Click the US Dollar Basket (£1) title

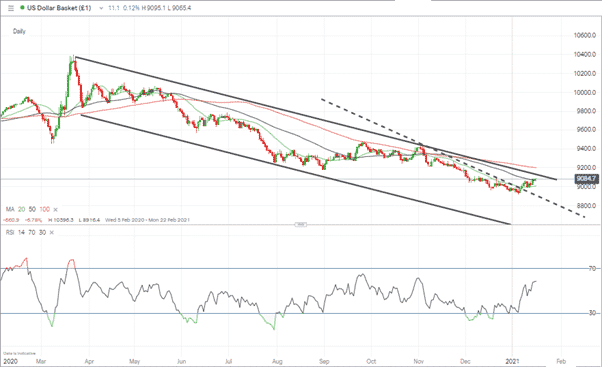coord(59,8)
